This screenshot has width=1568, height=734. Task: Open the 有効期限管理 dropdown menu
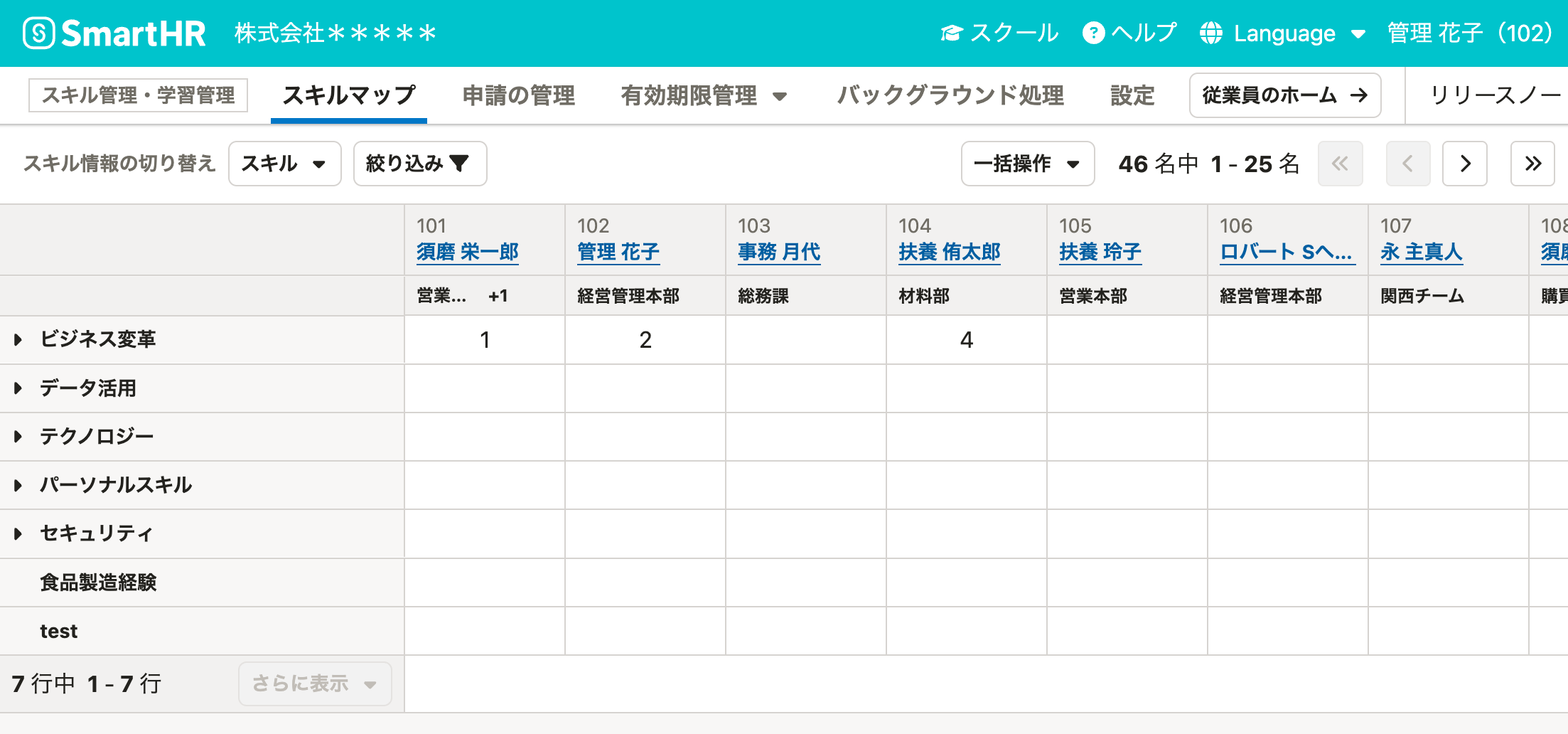coord(704,95)
